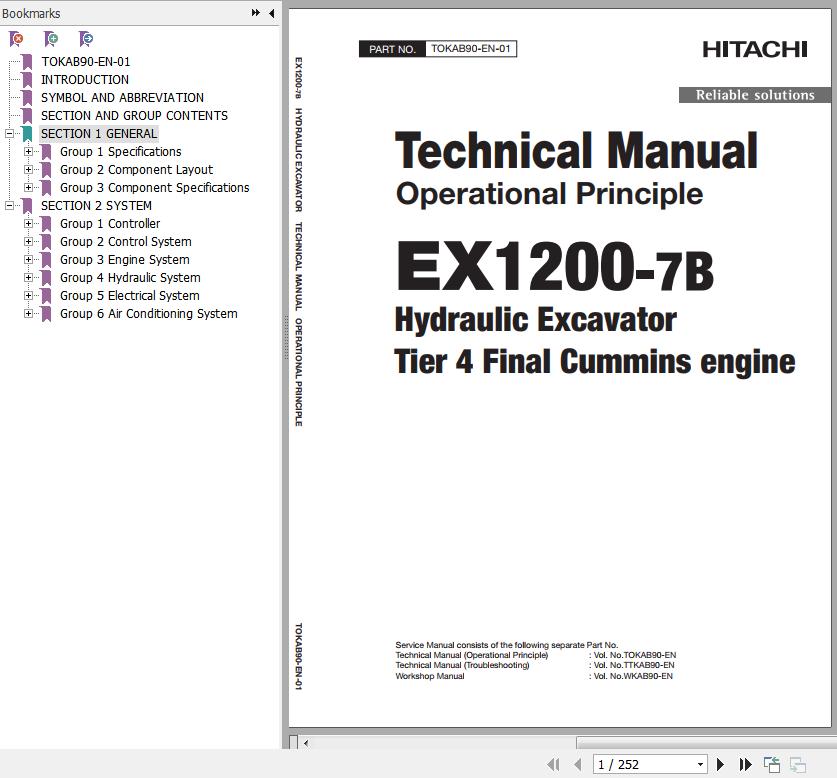
Task: Click the horizontal scrollbar left arrow
Action: 306,743
